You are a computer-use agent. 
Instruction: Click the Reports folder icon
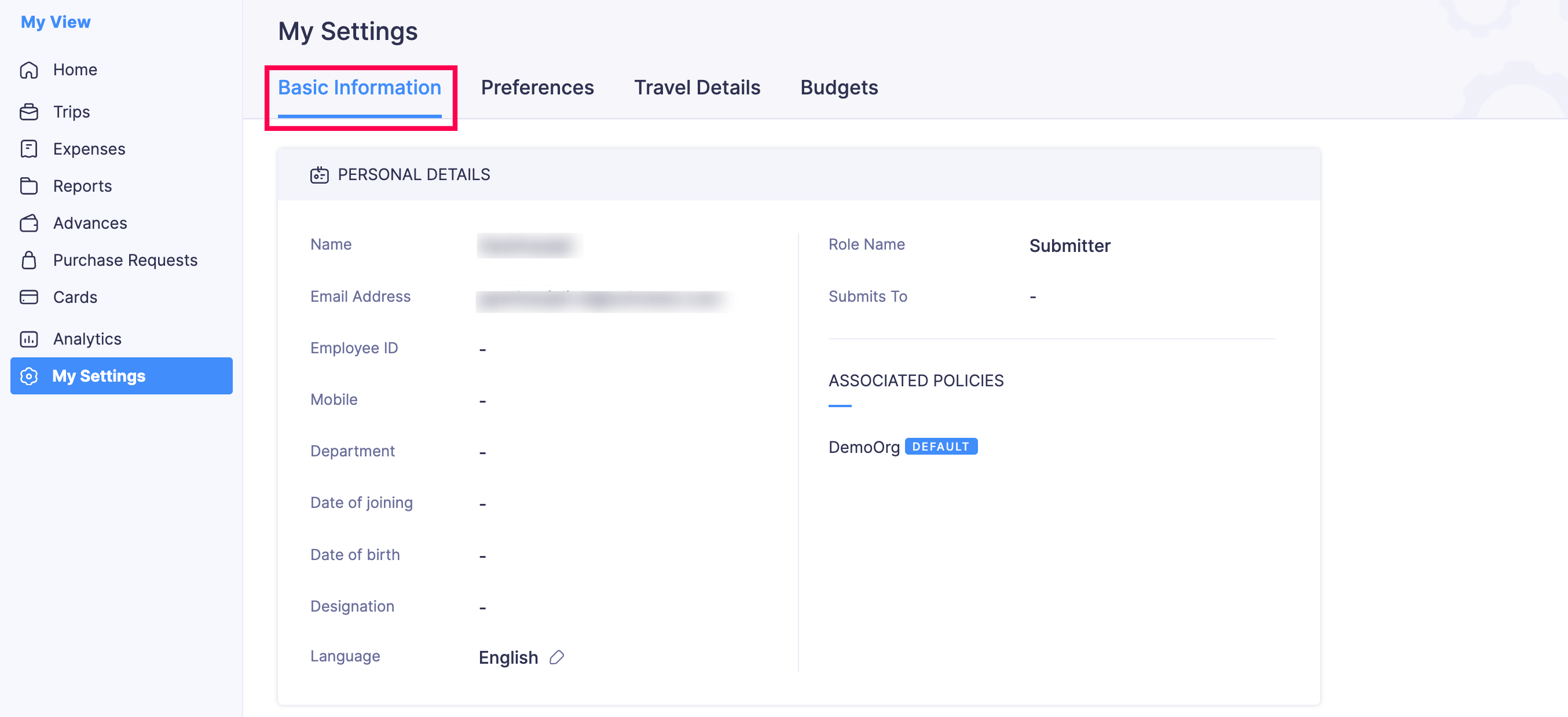(x=28, y=186)
